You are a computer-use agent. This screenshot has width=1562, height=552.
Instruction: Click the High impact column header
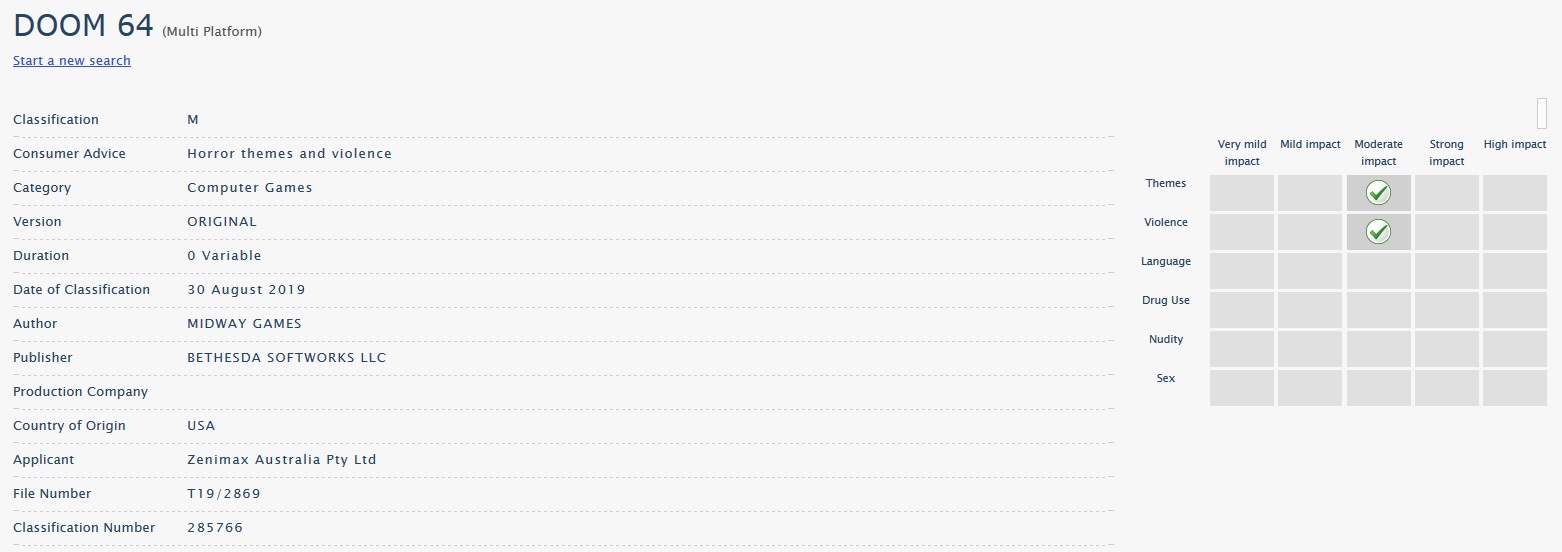click(x=1515, y=145)
